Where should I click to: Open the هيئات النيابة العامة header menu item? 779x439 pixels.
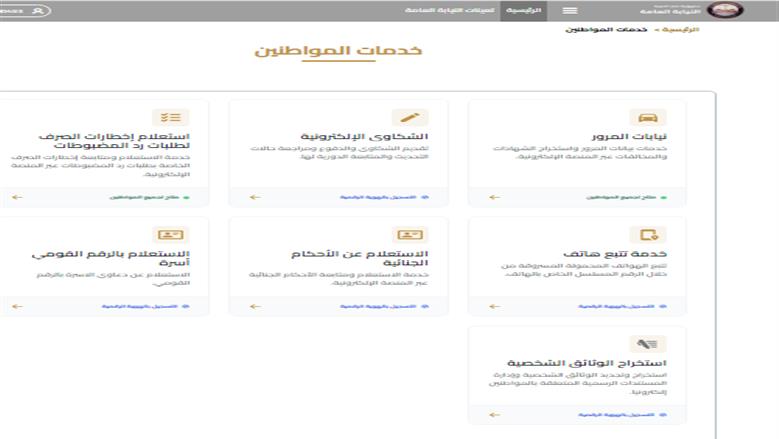(450, 10)
